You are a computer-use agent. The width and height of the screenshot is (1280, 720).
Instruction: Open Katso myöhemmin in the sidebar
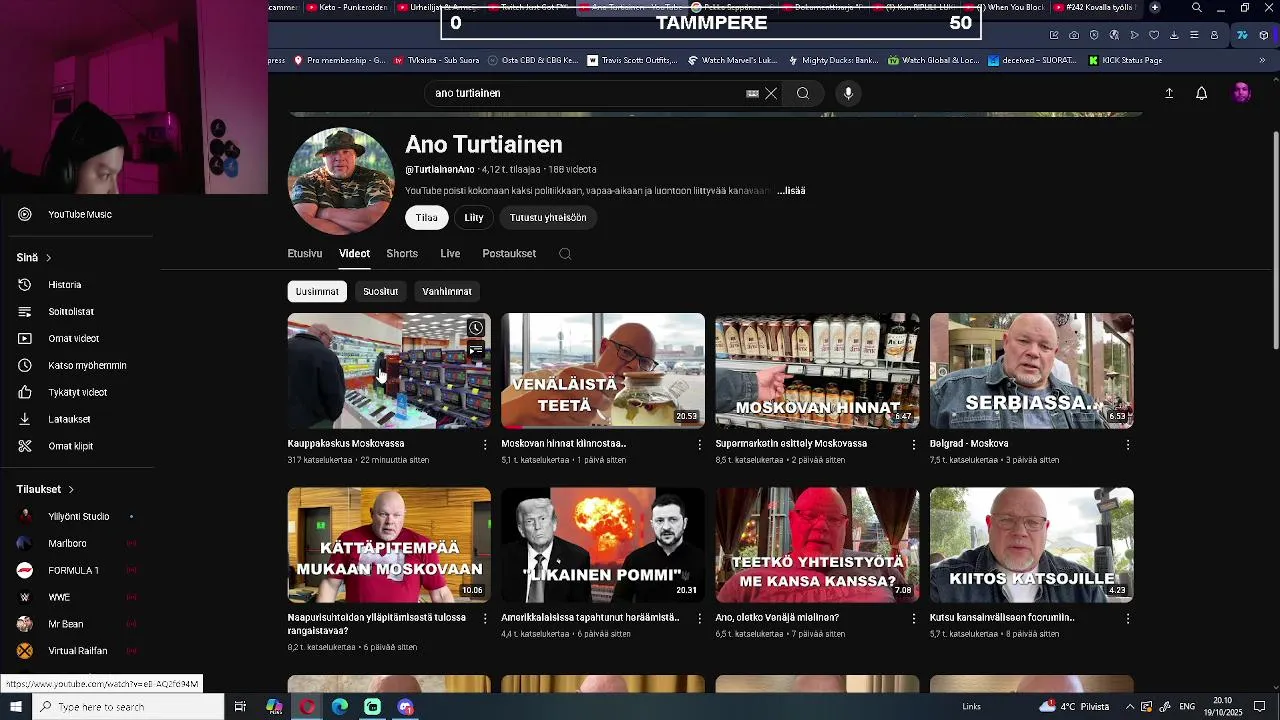tap(87, 366)
